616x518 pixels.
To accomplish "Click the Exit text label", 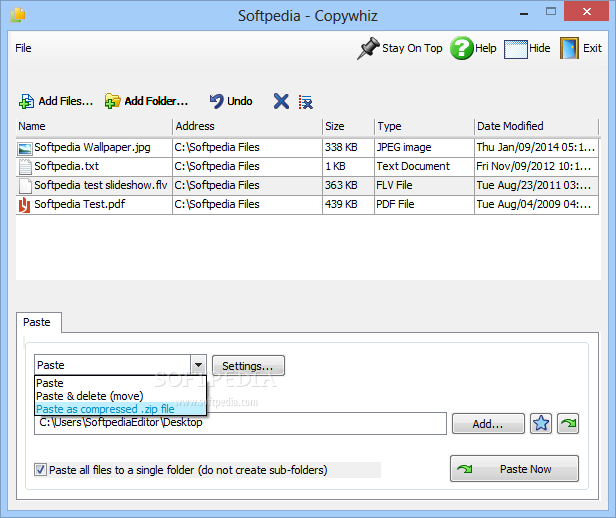I will tap(592, 48).
